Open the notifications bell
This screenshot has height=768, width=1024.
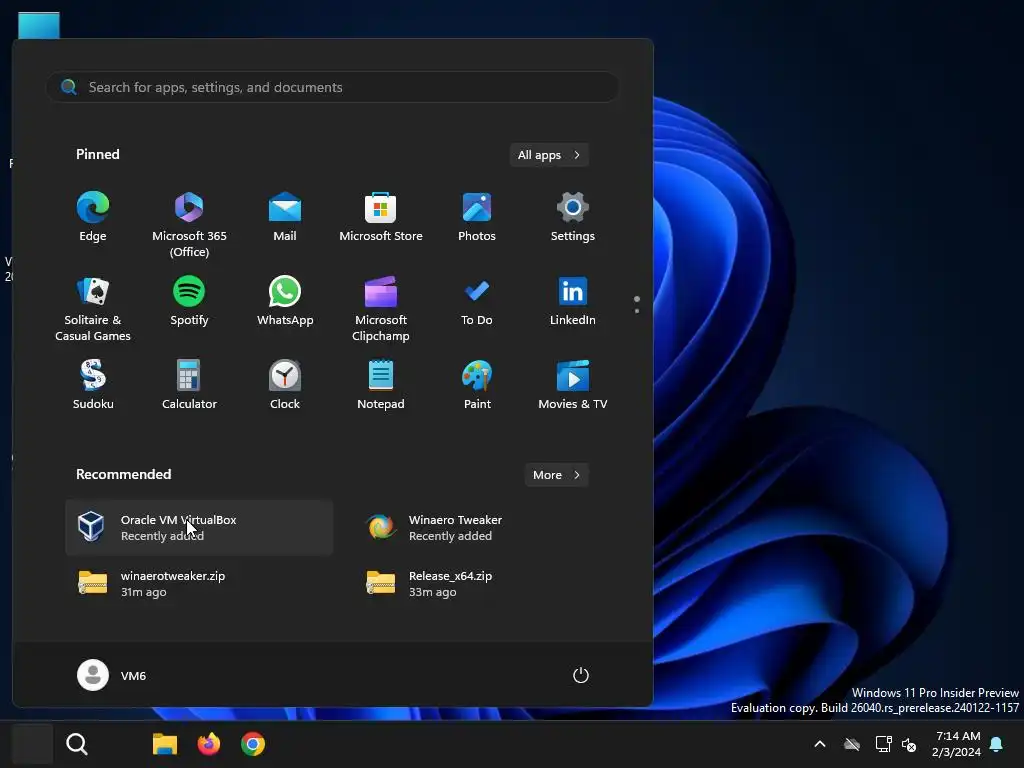point(997,744)
